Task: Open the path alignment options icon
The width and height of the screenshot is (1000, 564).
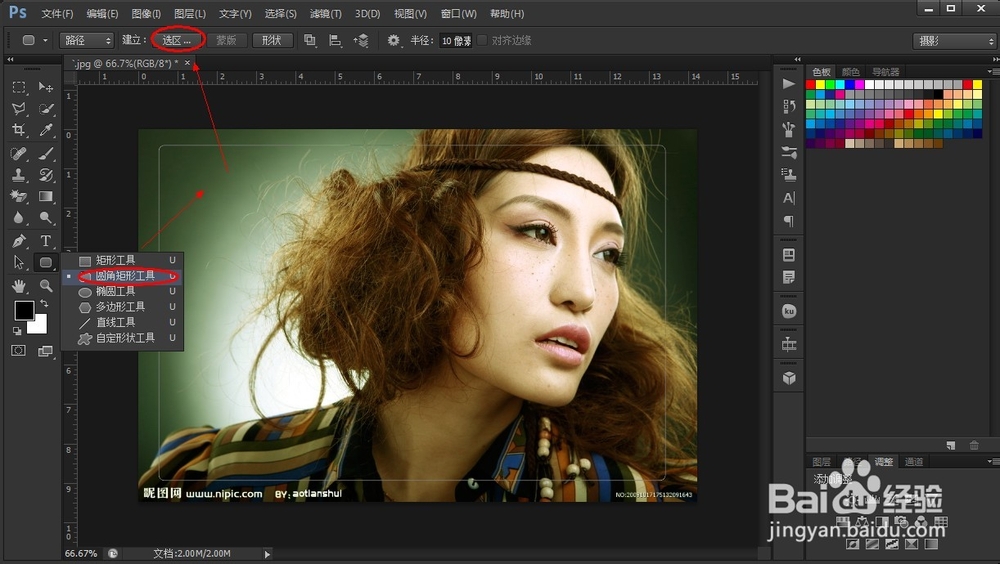Action: [x=335, y=40]
